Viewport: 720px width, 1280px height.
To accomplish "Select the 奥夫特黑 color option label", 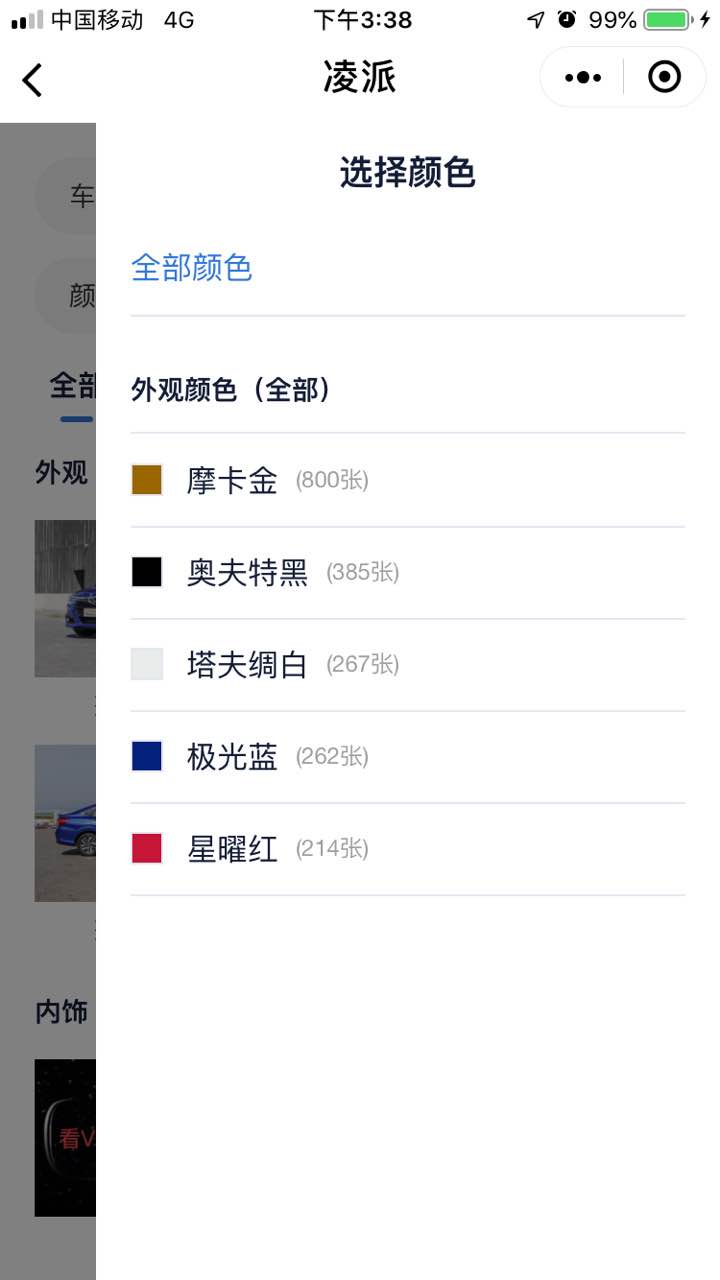I will coord(247,573).
